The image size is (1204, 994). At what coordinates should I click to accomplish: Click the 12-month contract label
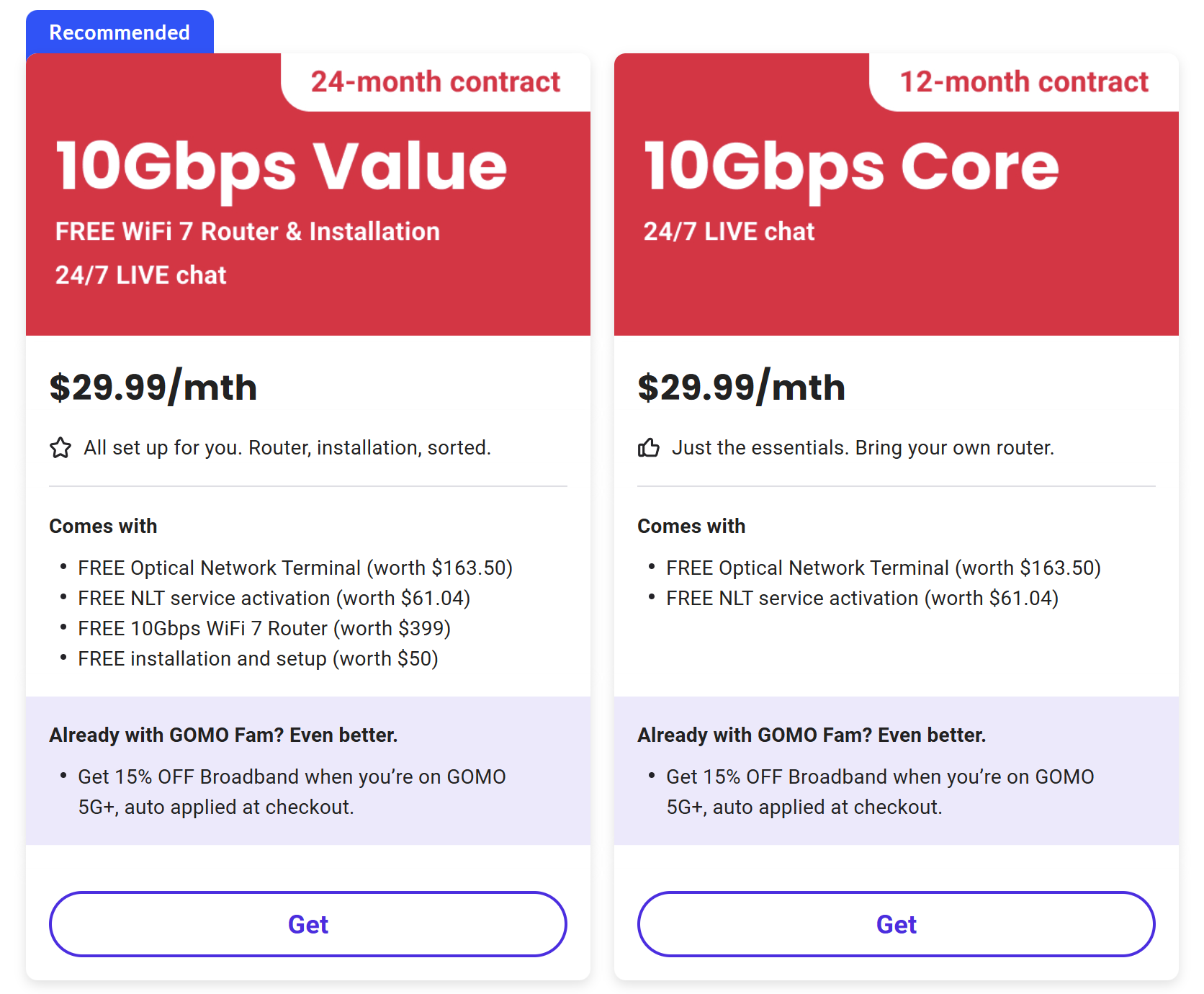click(1024, 81)
